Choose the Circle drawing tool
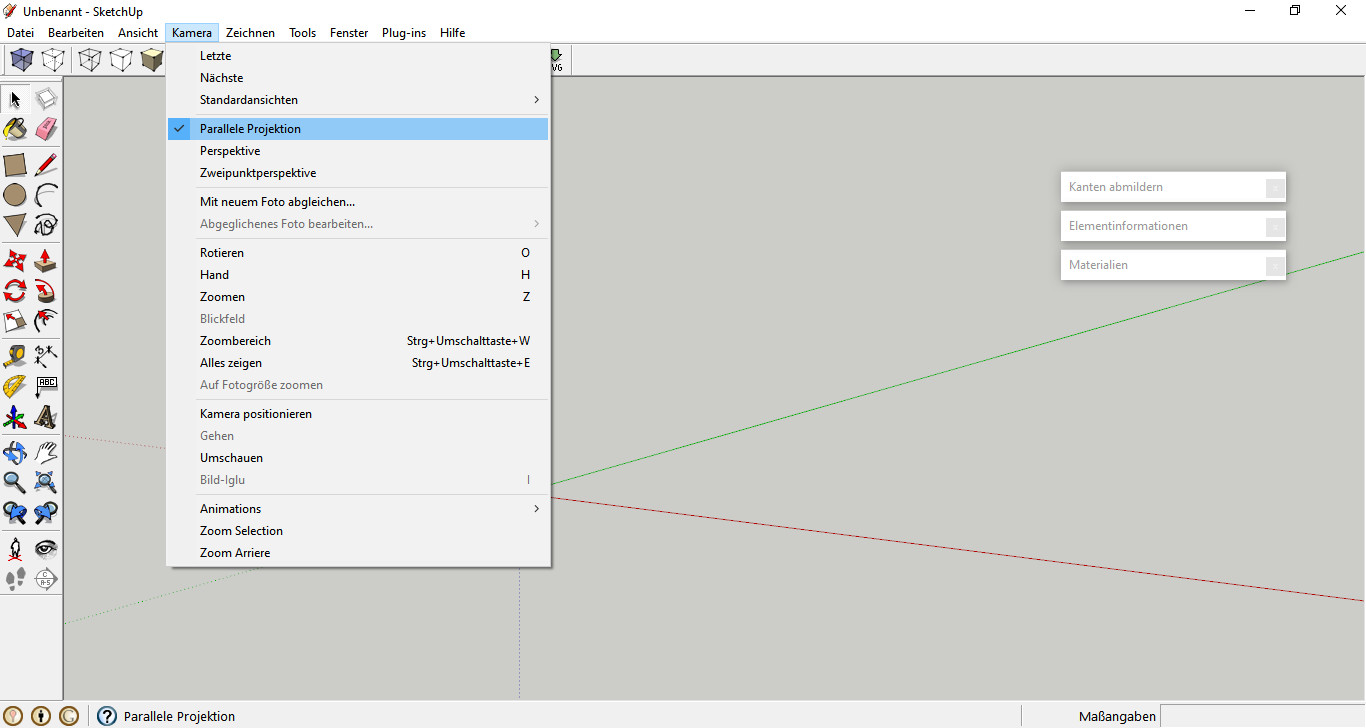Viewport: 1366px width, 728px height. [x=15, y=194]
